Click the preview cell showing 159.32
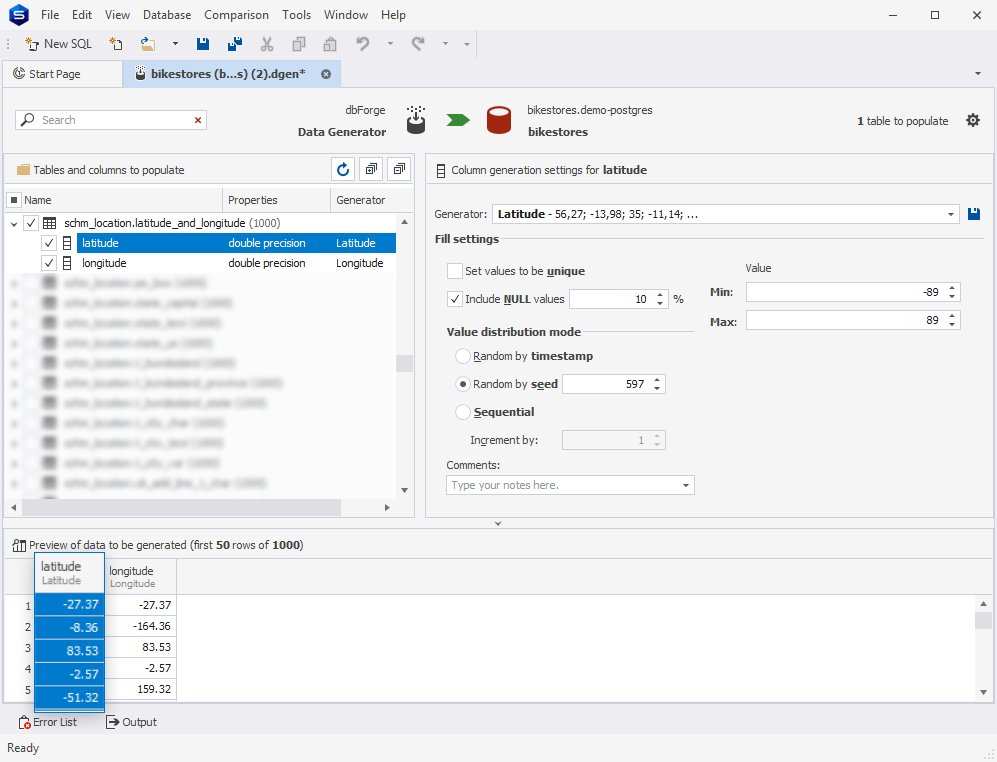The height and width of the screenshot is (762, 997). coord(141,689)
